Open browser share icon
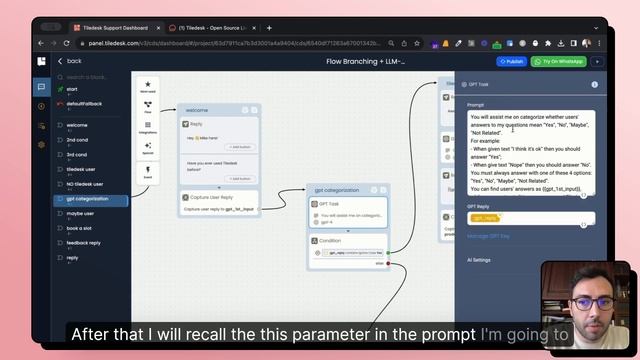This screenshot has height=360, width=640. point(404,43)
